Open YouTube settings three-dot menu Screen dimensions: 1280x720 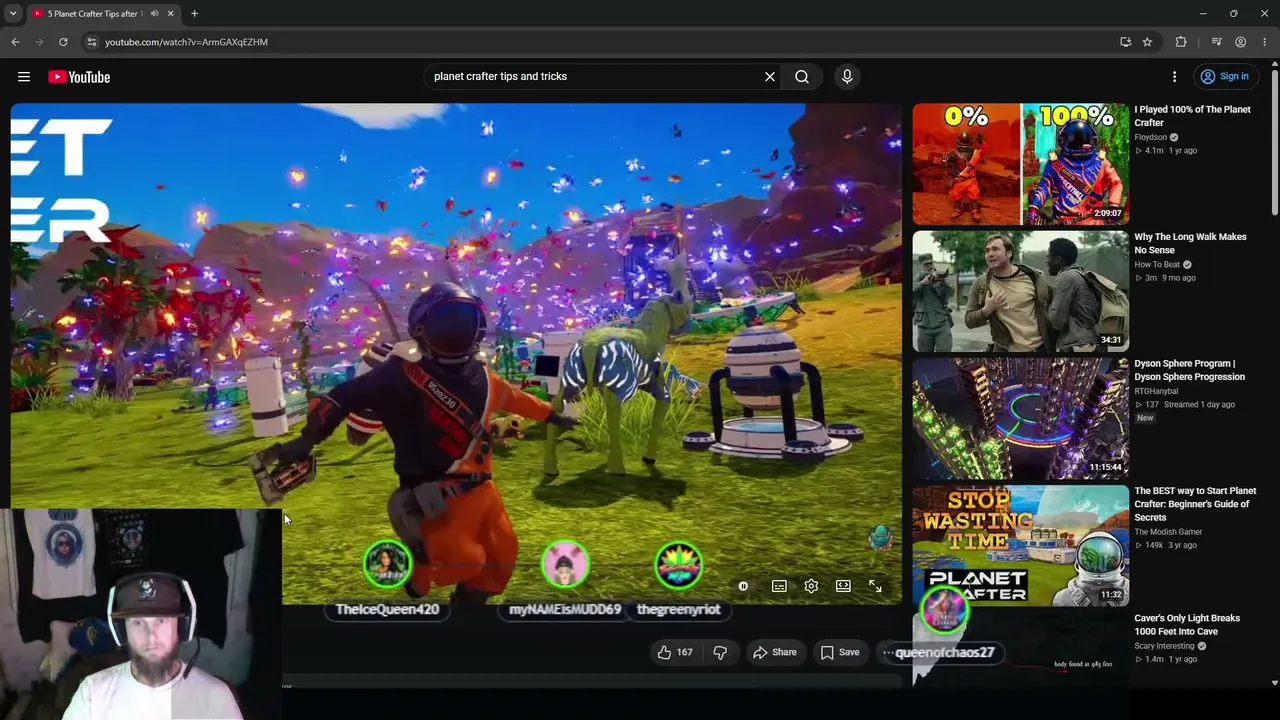coord(1175,77)
